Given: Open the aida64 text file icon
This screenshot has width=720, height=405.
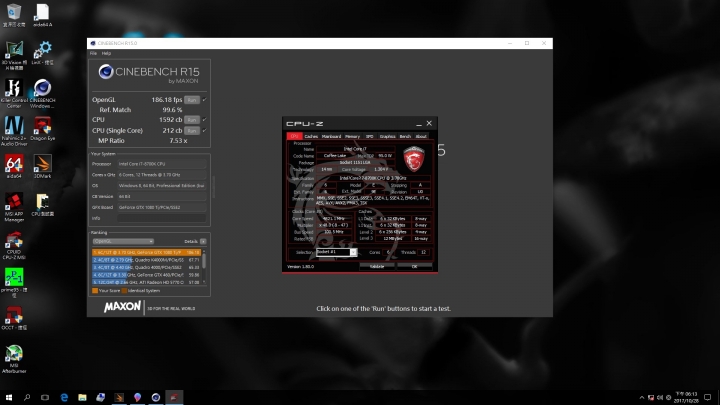Looking at the screenshot, I should 42,14.
